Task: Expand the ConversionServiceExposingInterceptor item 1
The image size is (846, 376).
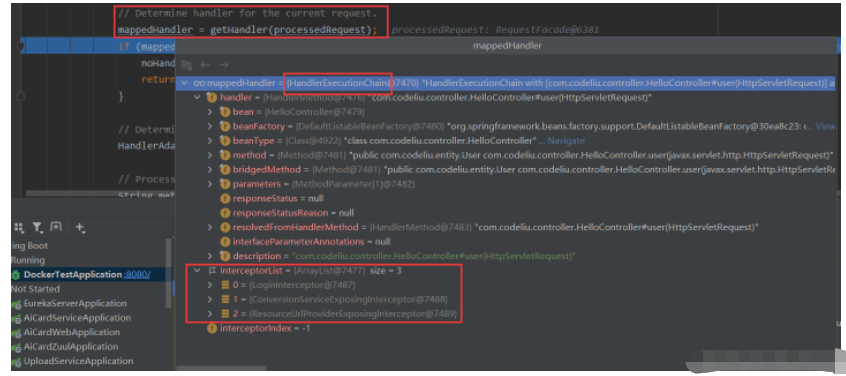Action: click(x=210, y=299)
